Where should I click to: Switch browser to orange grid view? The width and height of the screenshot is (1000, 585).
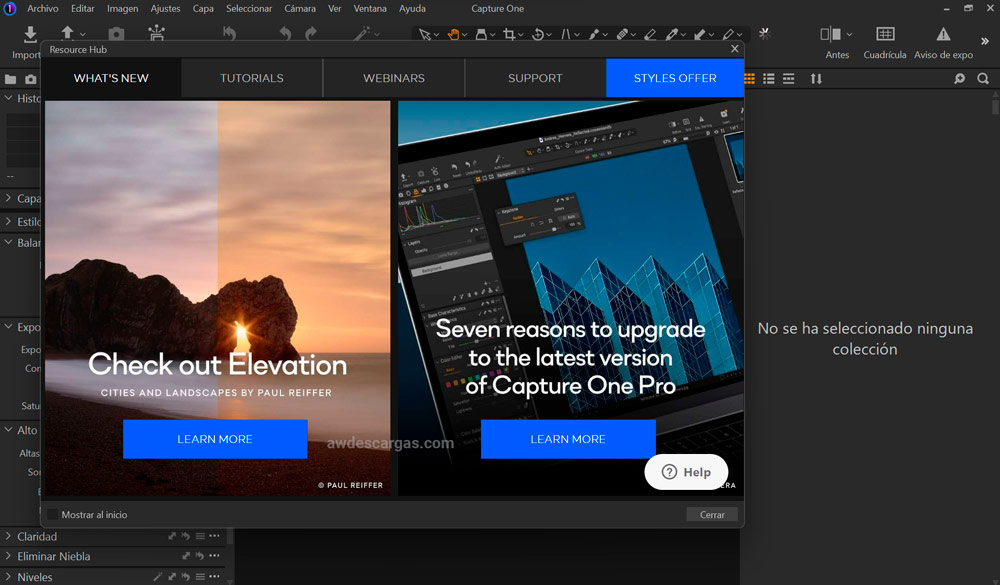[x=749, y=78]
